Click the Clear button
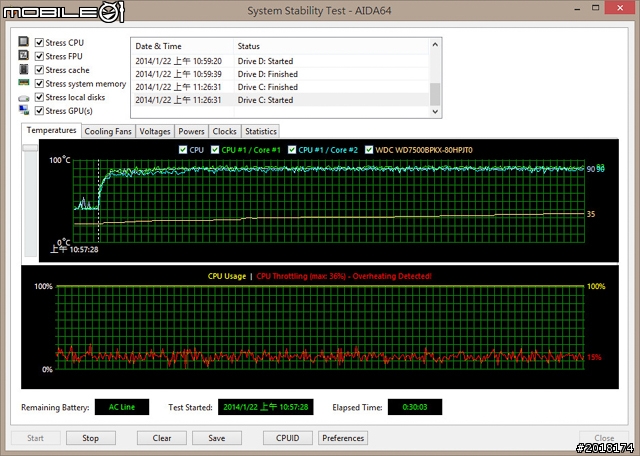This screenshot has height=456, width=640. [162, 438]
